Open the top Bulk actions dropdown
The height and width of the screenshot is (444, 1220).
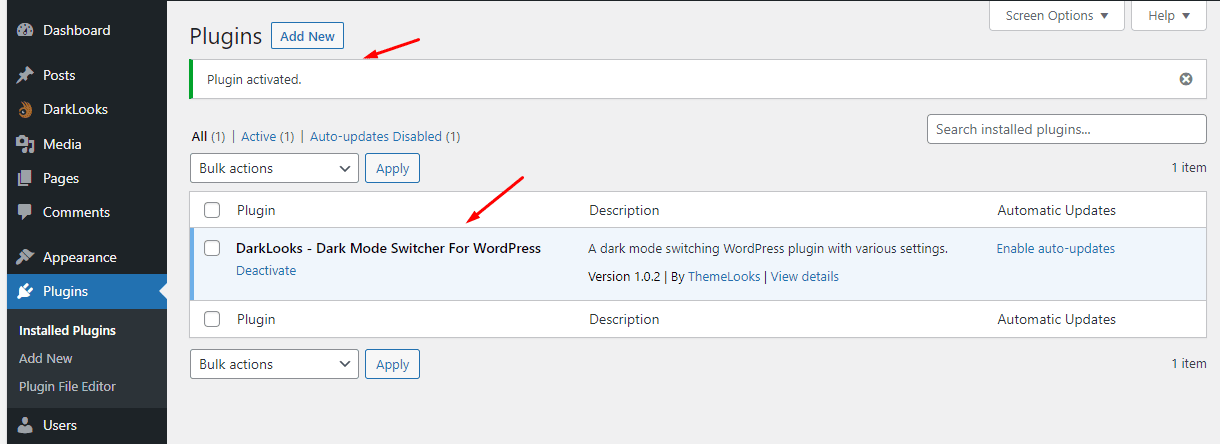pos(274,168)
